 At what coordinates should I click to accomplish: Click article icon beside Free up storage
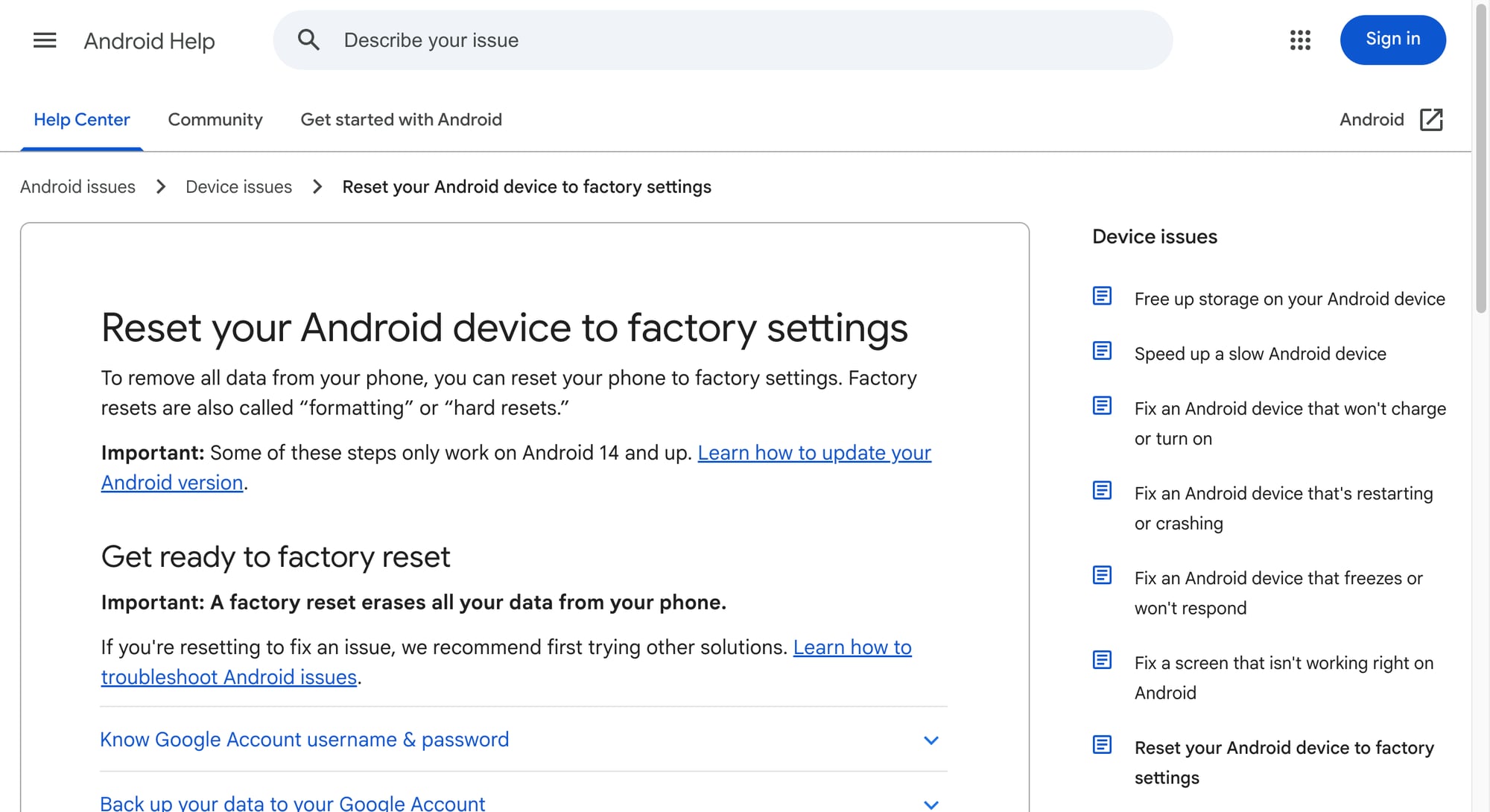point(1102,296)
